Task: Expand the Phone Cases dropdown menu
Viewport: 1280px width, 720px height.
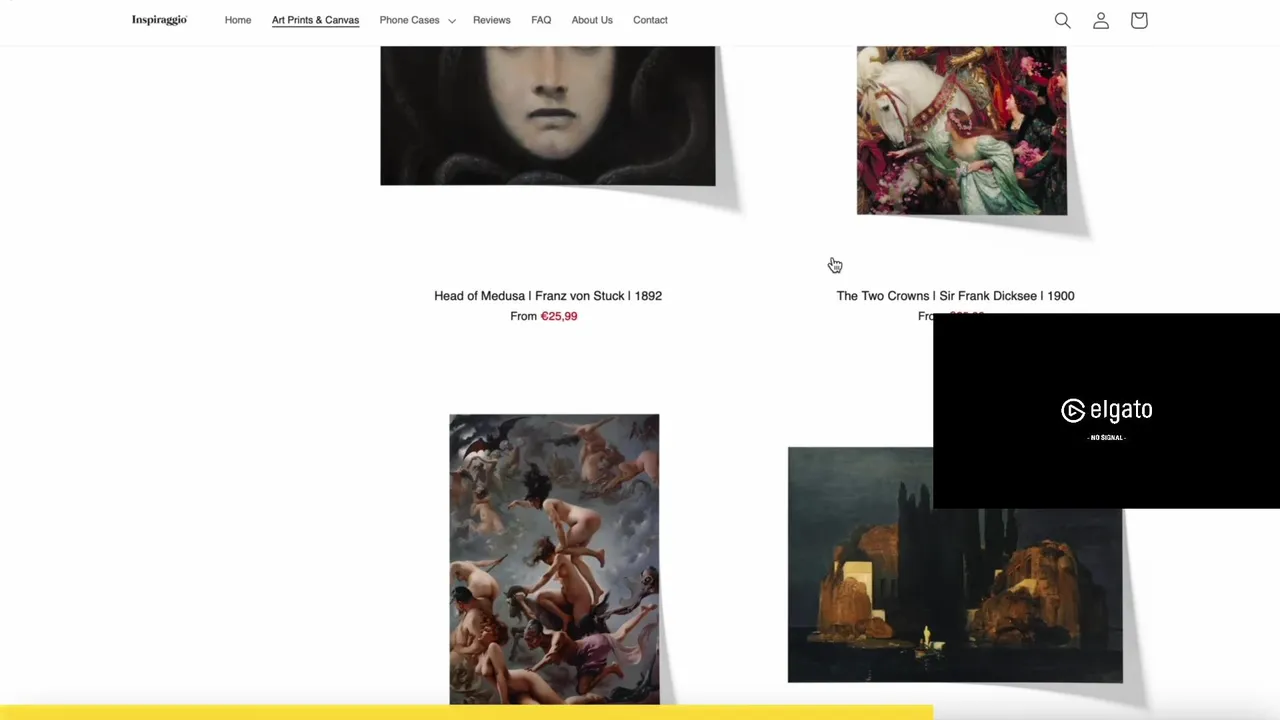Action: click(417, 20)
